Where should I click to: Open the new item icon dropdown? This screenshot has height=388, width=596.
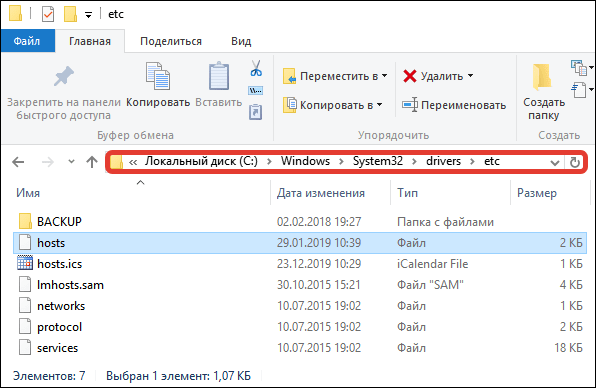click(582, 68)
